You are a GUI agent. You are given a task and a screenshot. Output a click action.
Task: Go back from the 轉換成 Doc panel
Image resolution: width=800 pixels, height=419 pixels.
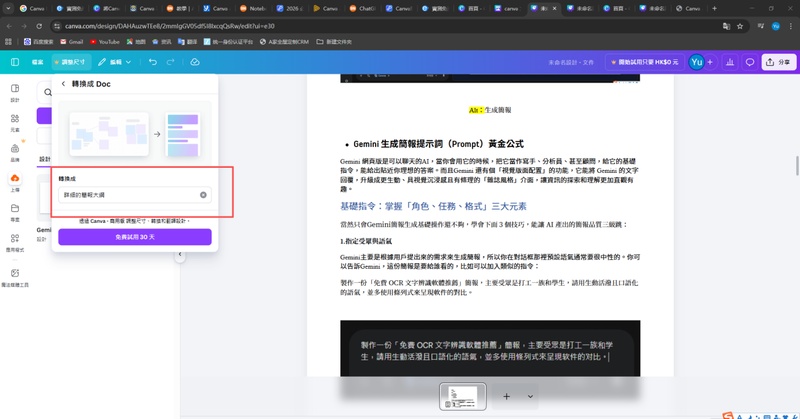tap(63, 84)
